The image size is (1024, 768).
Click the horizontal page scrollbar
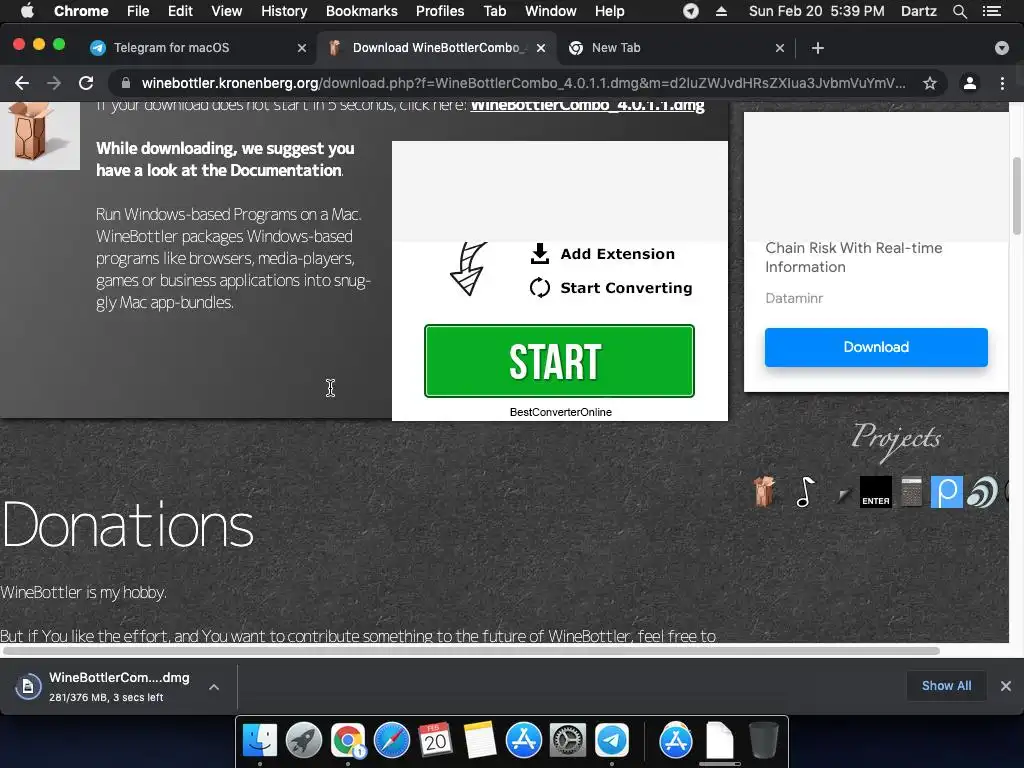(470, 651)
